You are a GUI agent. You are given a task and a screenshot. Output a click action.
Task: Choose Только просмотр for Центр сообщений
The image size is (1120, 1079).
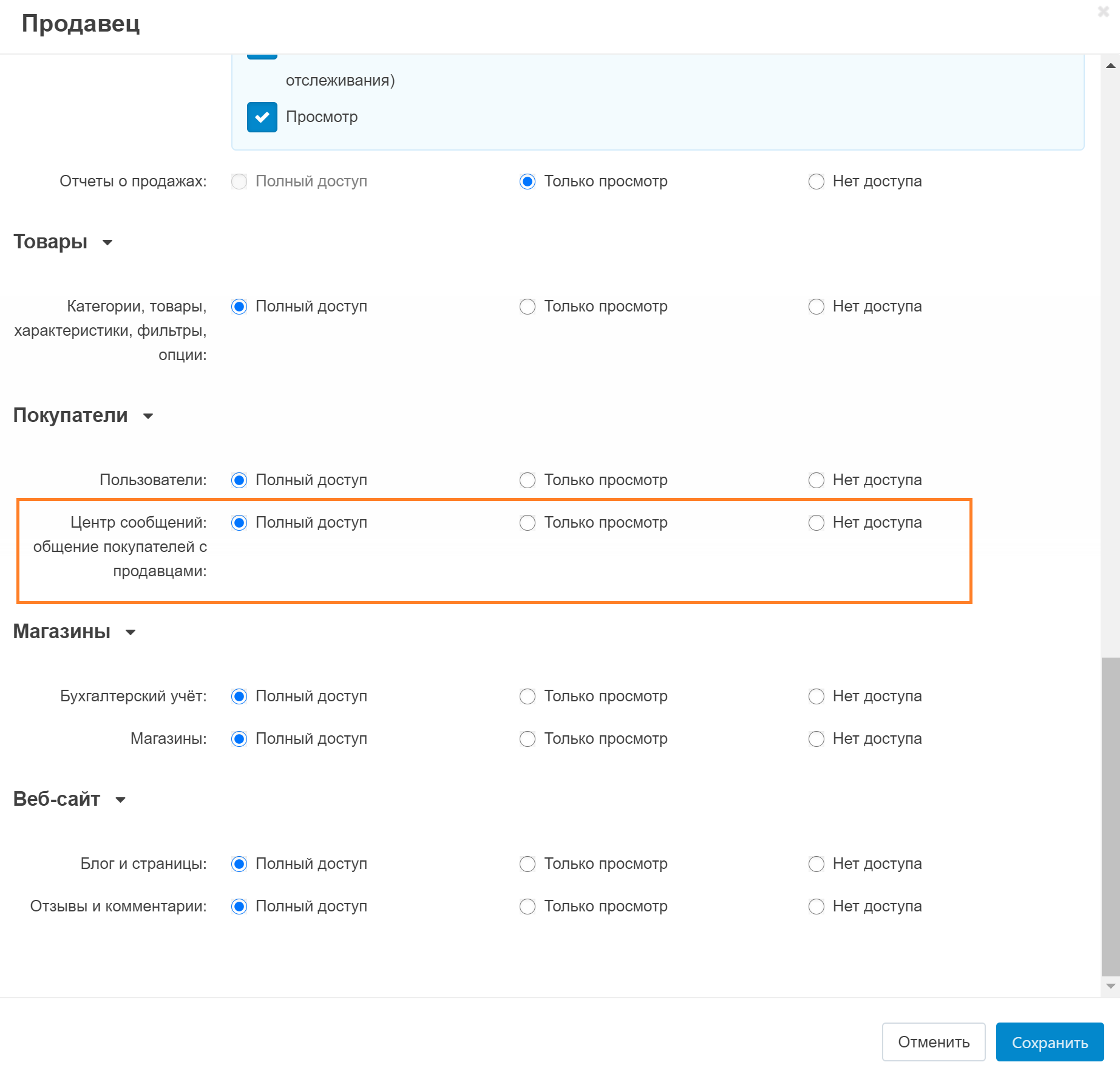coord(528,523)
